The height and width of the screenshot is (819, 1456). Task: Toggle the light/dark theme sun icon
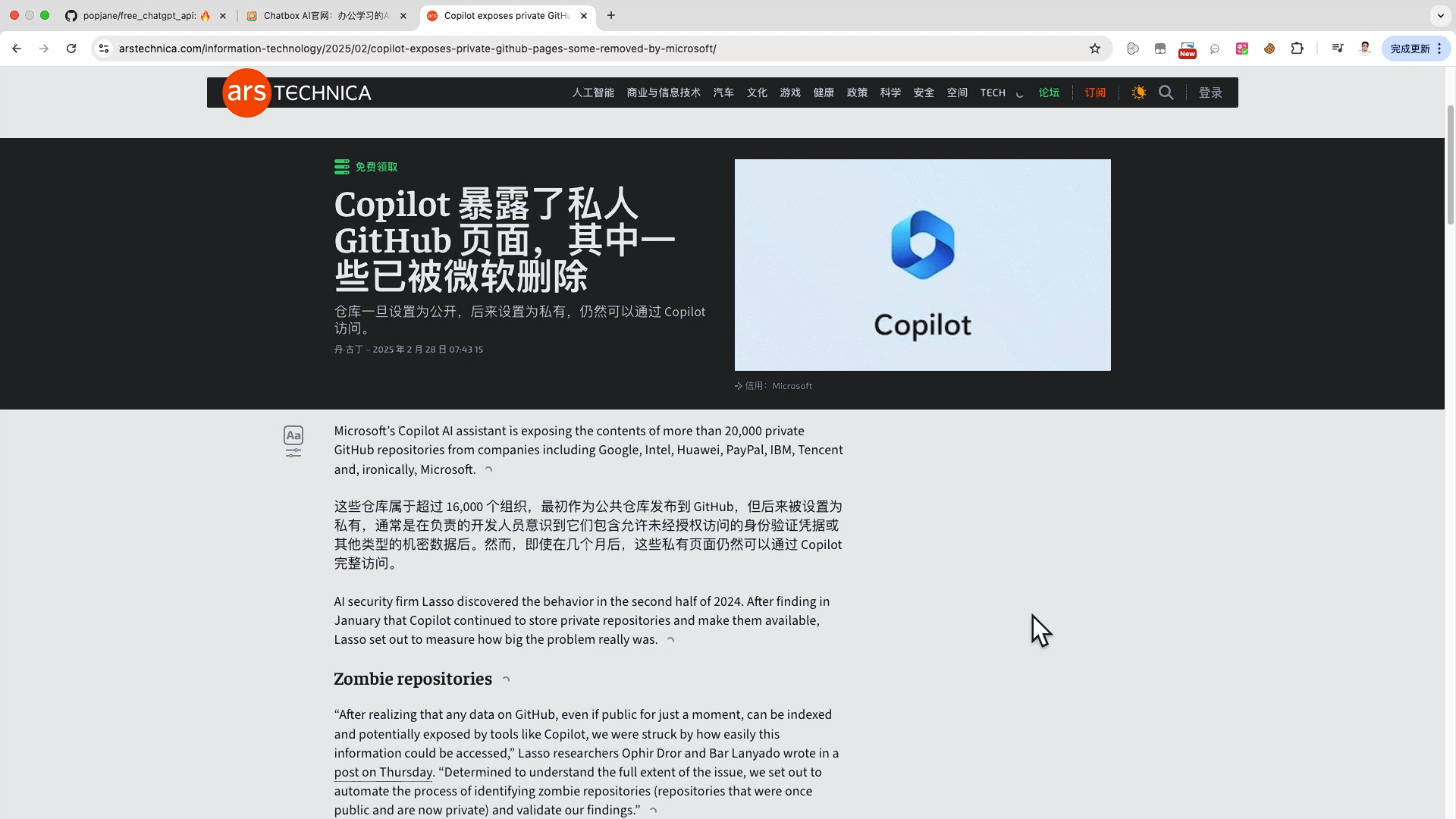(1138, 93)
